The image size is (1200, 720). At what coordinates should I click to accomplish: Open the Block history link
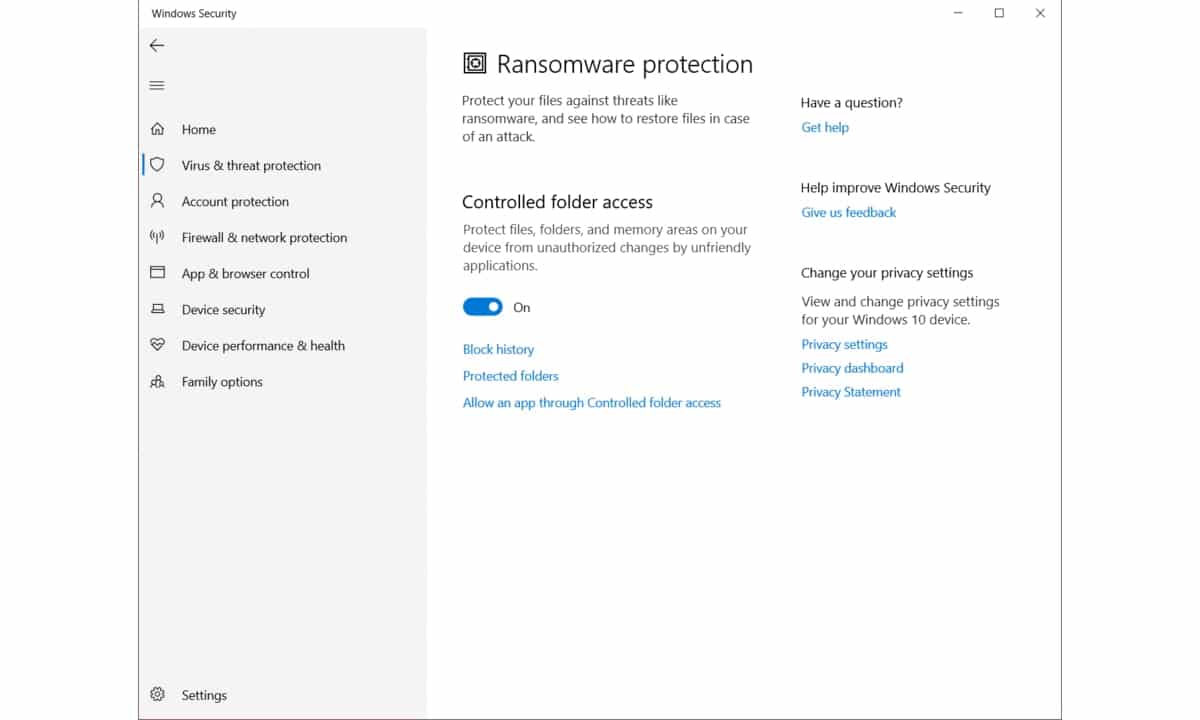tap(498, 349)
